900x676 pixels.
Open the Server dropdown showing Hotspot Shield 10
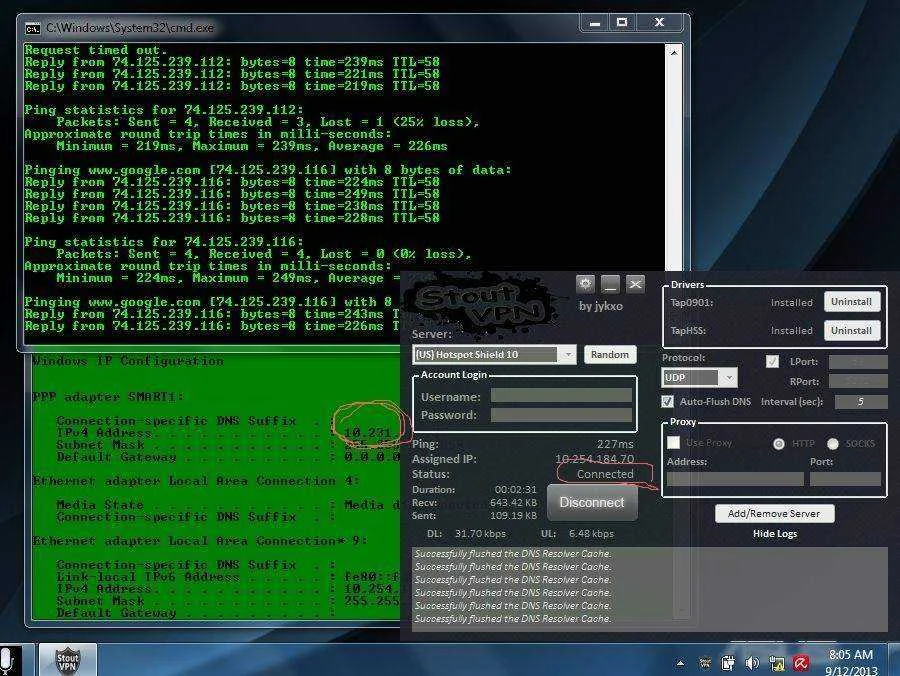[x=494, y=355]
